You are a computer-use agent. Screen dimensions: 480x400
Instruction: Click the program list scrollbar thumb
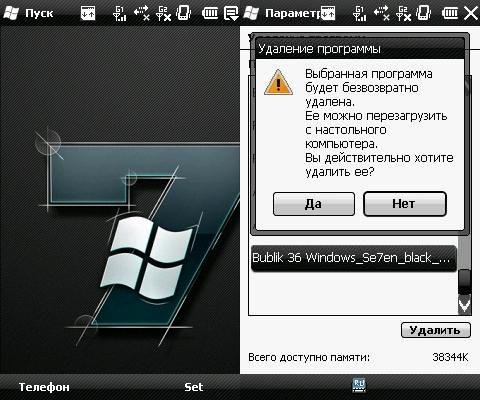(x=465, y=282)
